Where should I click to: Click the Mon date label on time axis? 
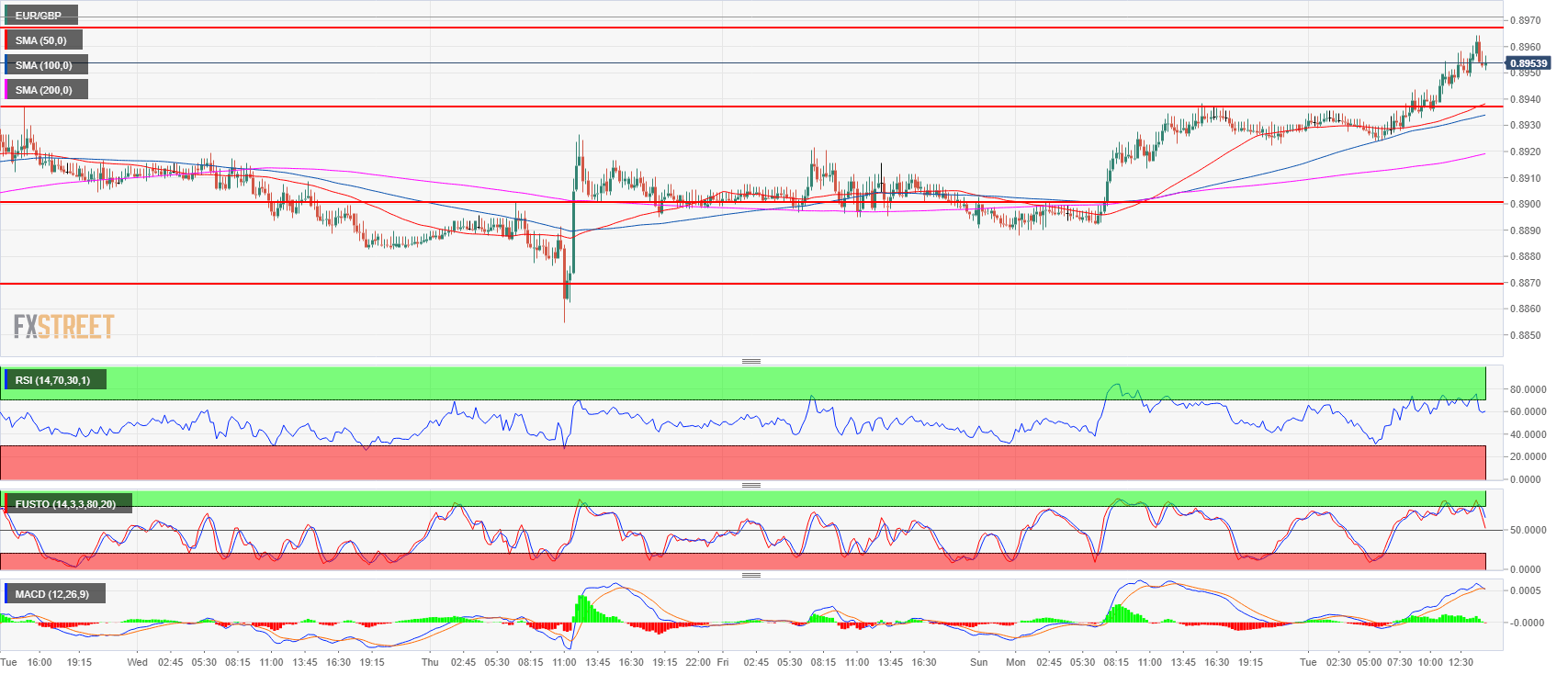tap(1015, 662)
